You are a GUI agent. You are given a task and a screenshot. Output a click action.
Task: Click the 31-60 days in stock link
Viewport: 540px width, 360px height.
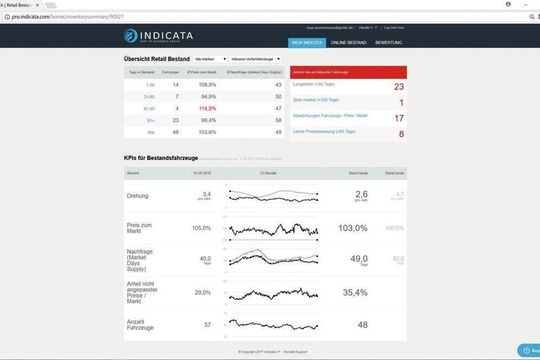[149, 97]
